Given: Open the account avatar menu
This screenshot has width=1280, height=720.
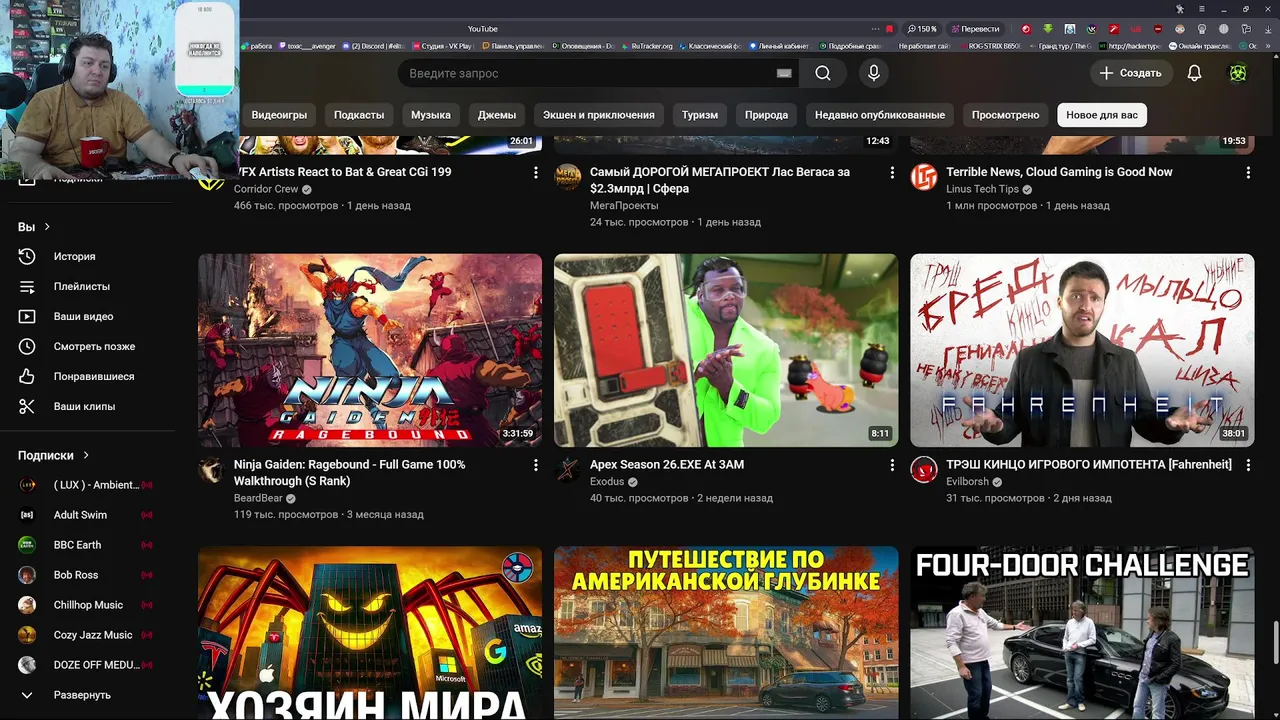Looking at the screenshot, I should point(1238,73).
